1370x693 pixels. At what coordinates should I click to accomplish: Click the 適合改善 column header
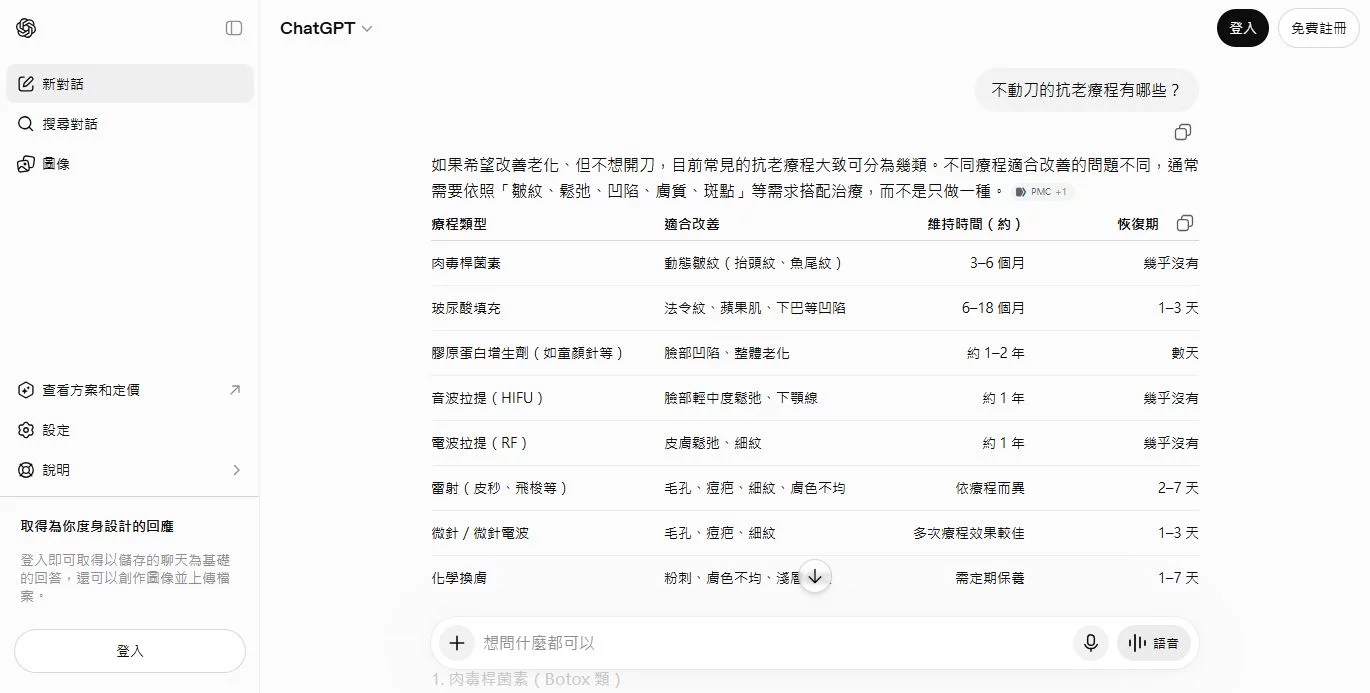pyautogui.click(x=692, y=224)
